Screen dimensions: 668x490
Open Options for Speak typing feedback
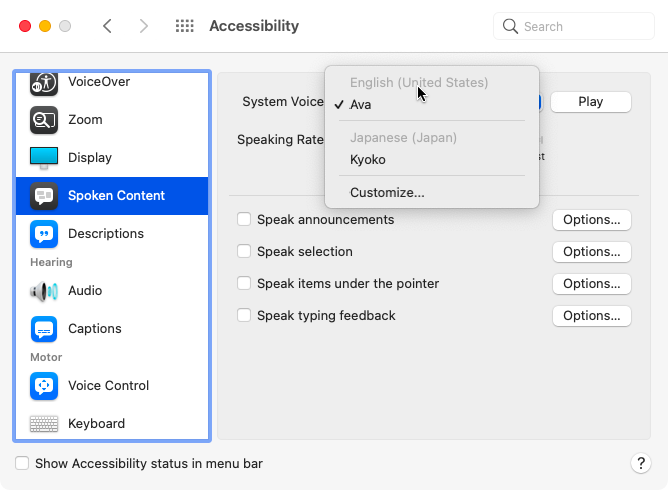click(x=591, y=316)
